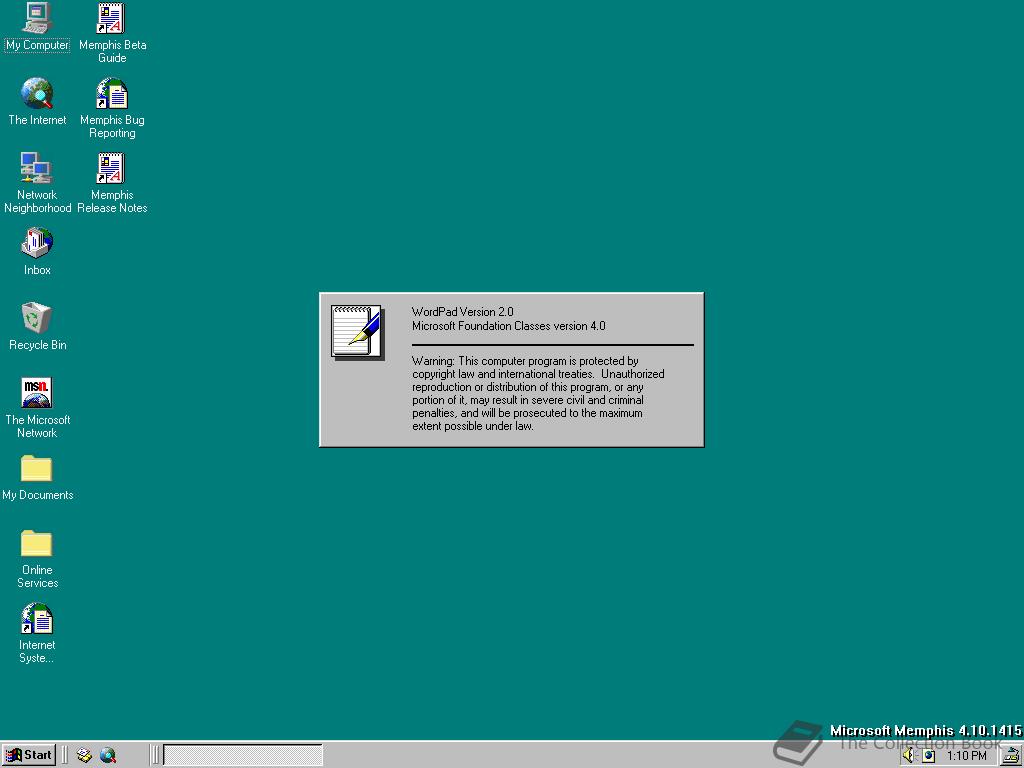
Task: Click the grip handle before quick launch icons
Action: click(x=65, y=755)
